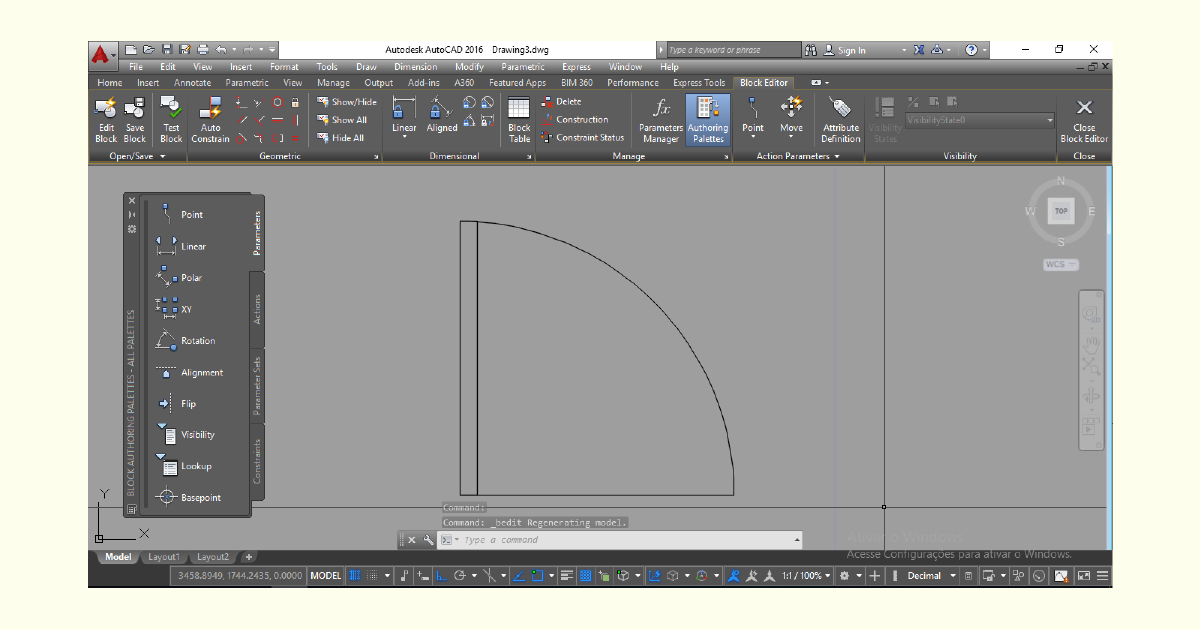Open the Edit Block tool
The image size is (1200, 630).
coord(106,120)
